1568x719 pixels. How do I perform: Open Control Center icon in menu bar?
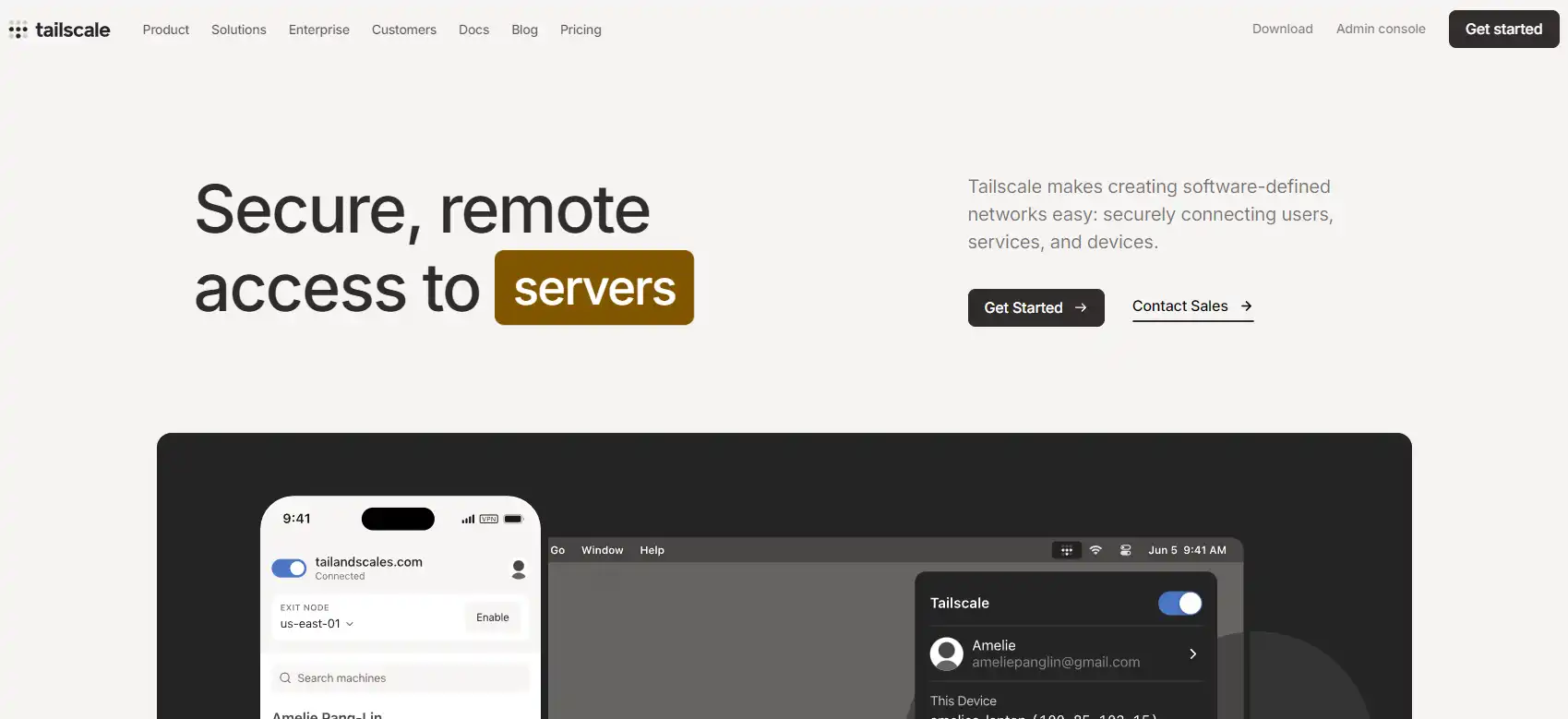tap(1126, 550)
